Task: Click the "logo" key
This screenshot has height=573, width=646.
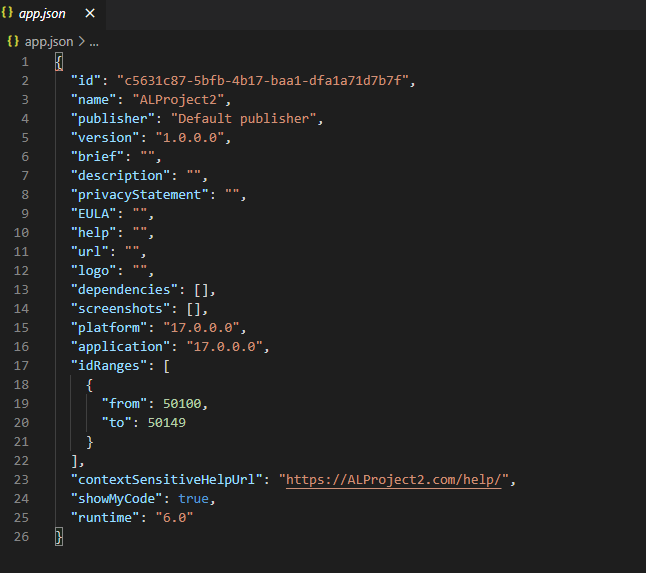Action: click(93, 271)
